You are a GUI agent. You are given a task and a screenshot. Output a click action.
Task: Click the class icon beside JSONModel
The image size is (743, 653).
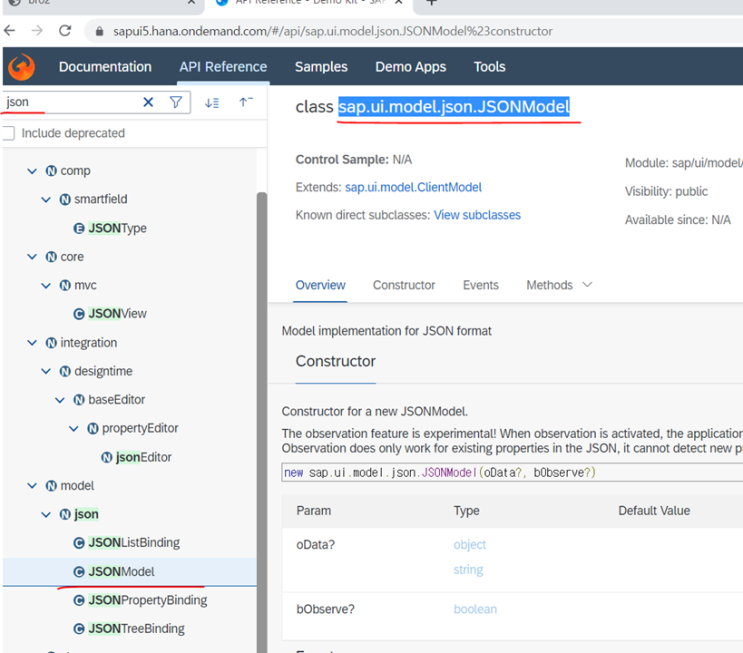pos(79,572)
